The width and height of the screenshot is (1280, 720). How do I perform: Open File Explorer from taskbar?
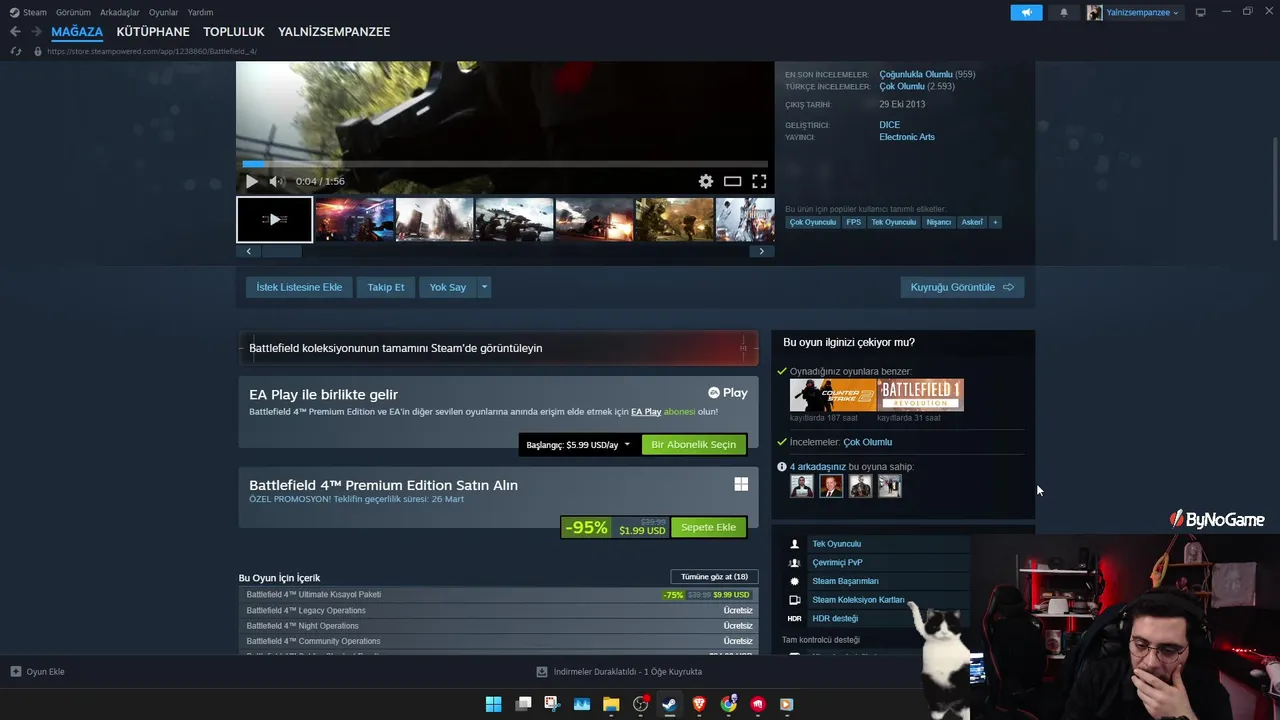(611, 704)
